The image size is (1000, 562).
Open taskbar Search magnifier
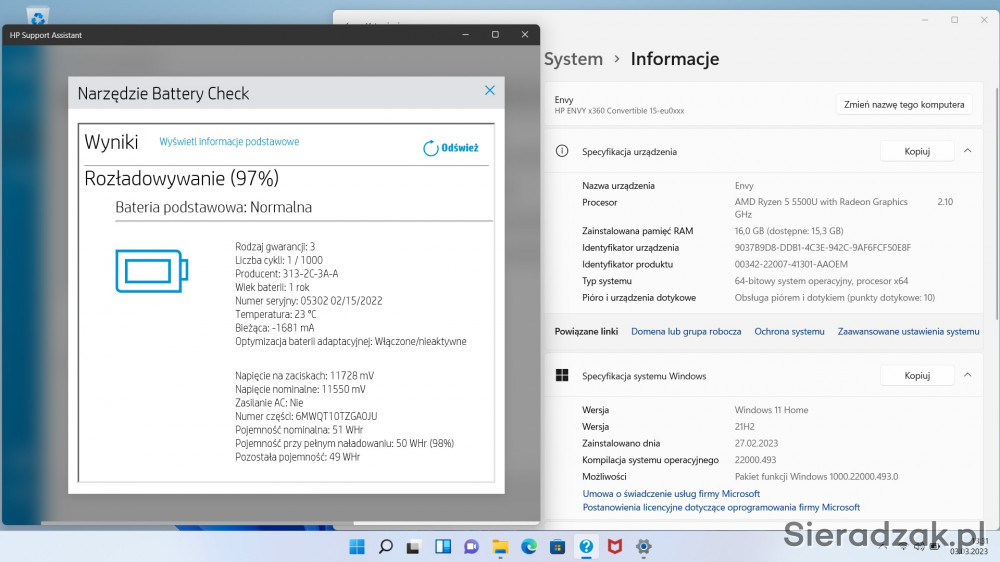385,547
